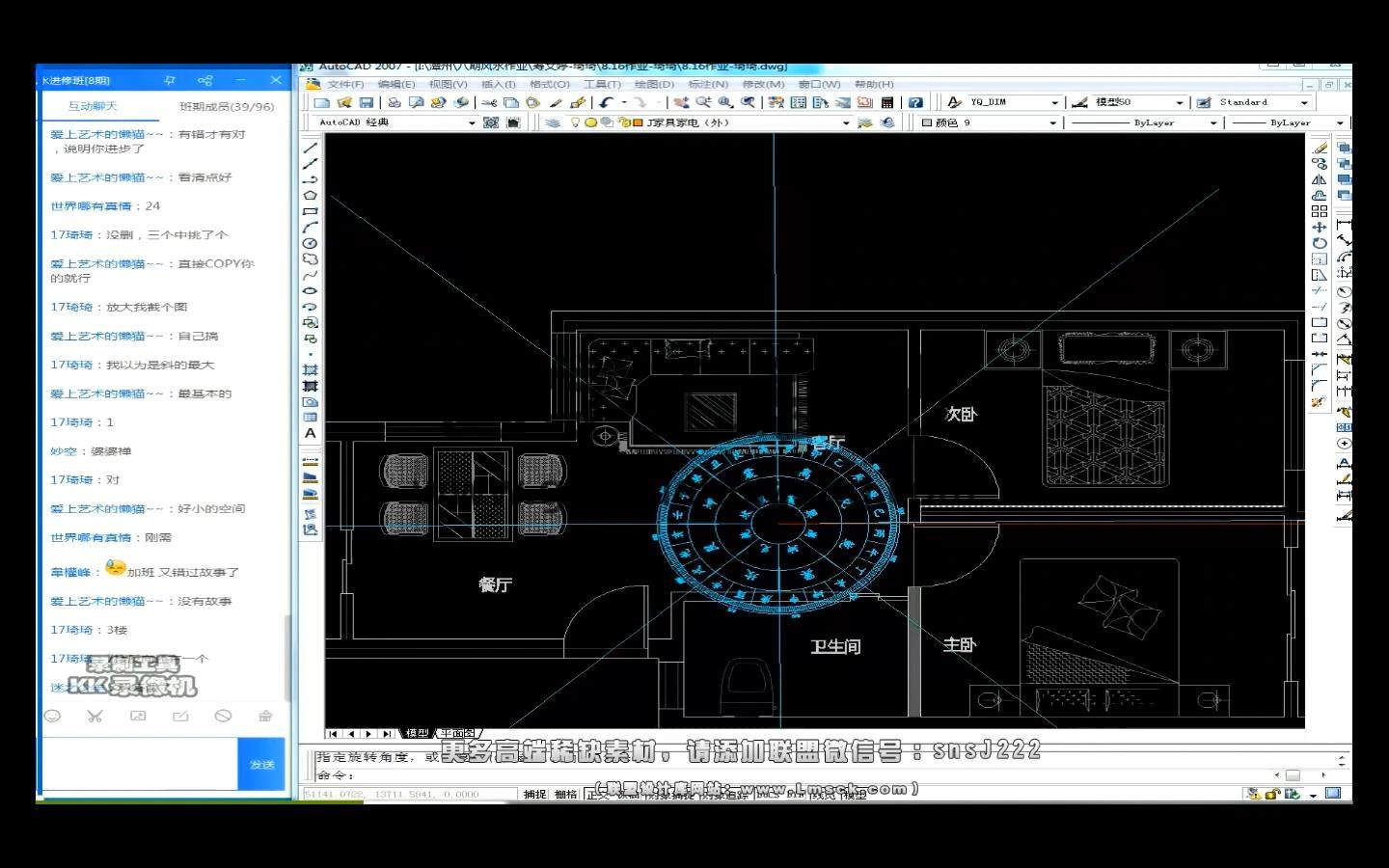Toggle the 捕捉 snap status button

(534, 794)
